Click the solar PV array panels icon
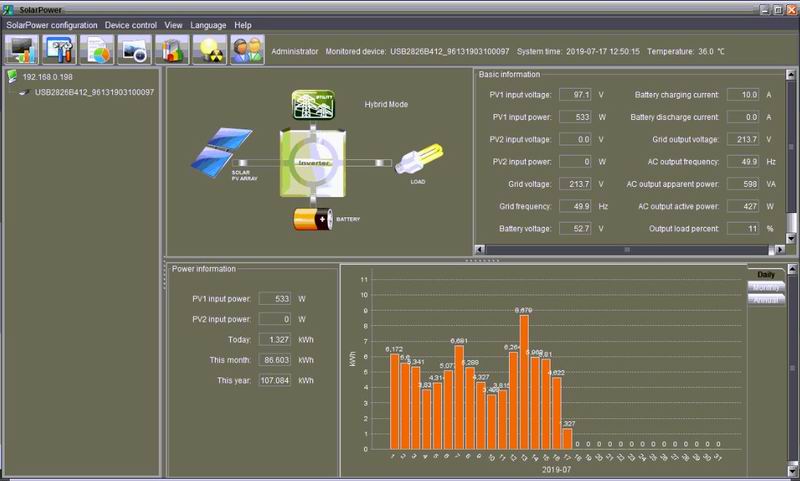This screenshot has height=481, width=800. click(221, 152)
